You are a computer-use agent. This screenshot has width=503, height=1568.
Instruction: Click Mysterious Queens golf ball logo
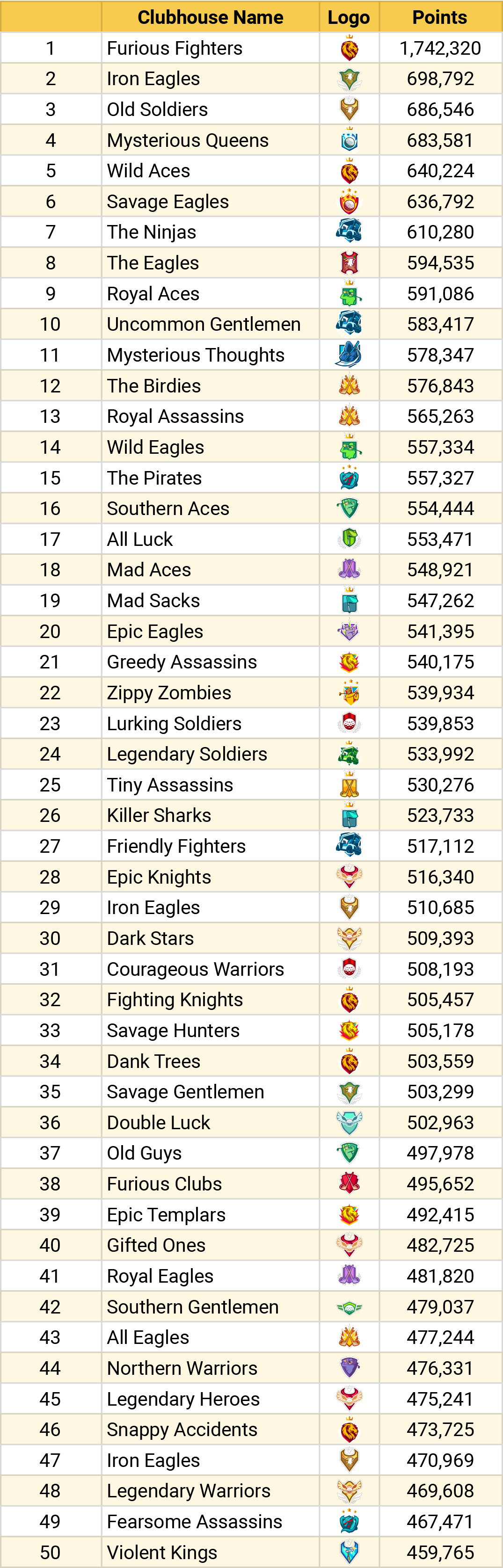point(349,140)
